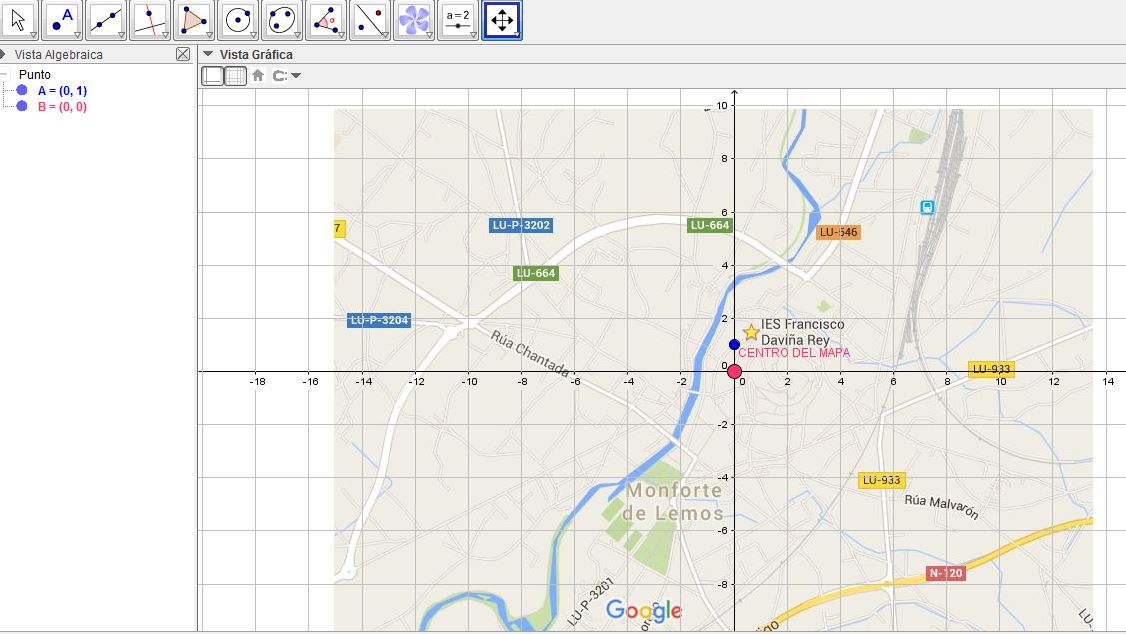Screen dimensions: 1126x634
Task: Toggle axes visibility in the style bar
Action: point(212,74)
